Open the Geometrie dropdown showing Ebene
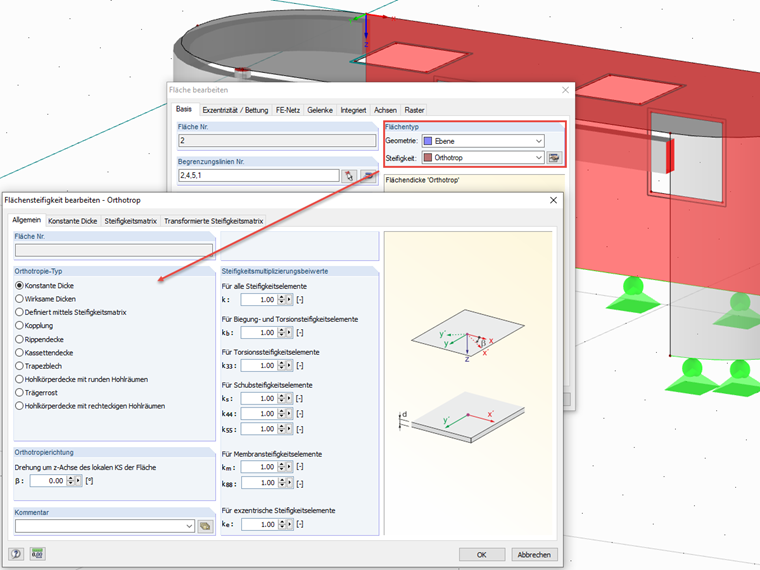 pos(483,141)
